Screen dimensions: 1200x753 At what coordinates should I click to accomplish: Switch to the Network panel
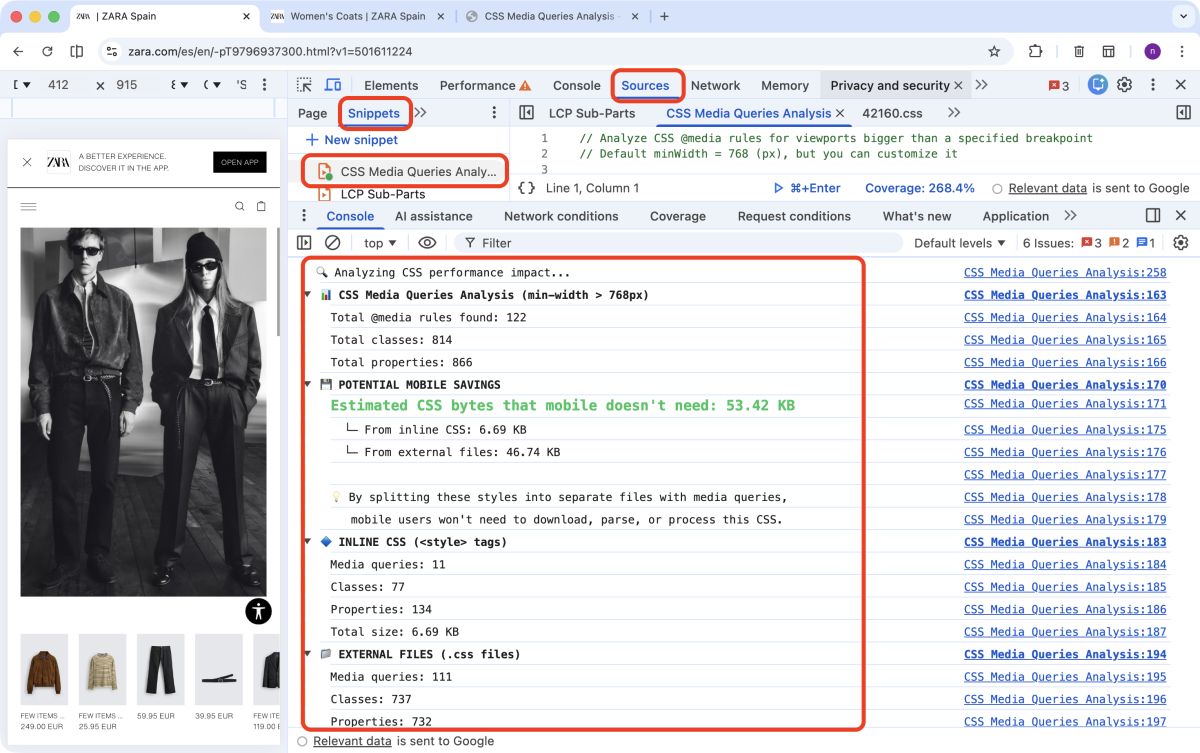click(716, 86)
